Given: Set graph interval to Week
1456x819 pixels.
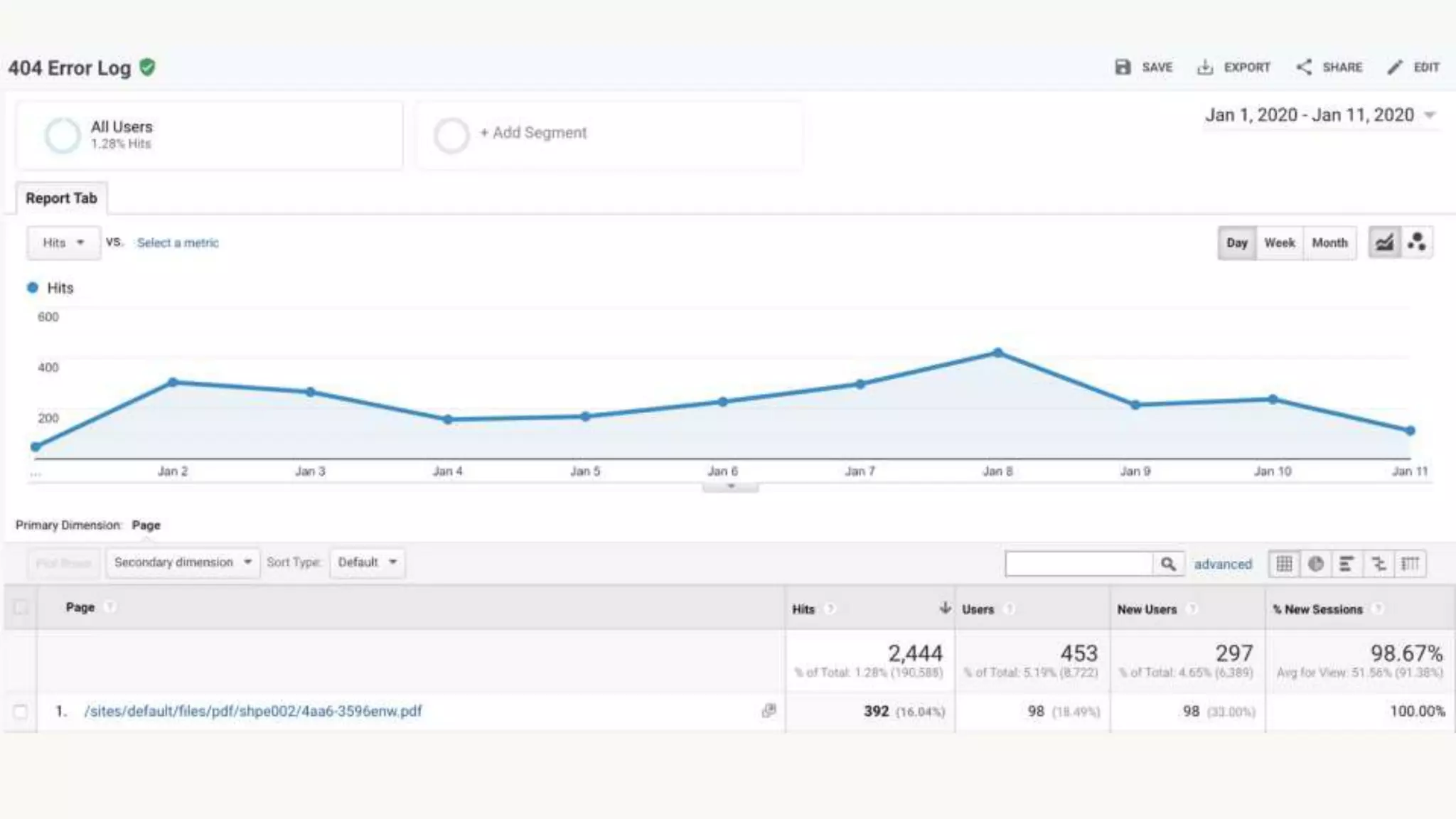Looking at the screenshot, I should click(1279, 242).
